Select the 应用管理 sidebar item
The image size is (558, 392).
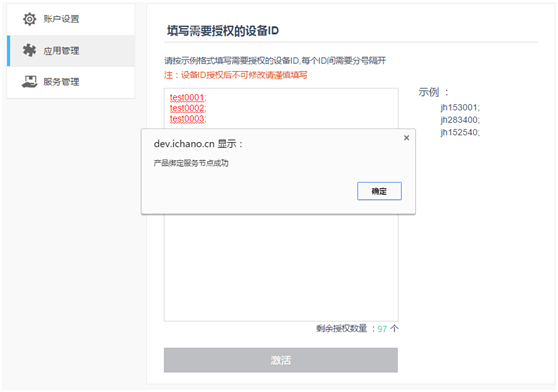(x=71, y=51)
